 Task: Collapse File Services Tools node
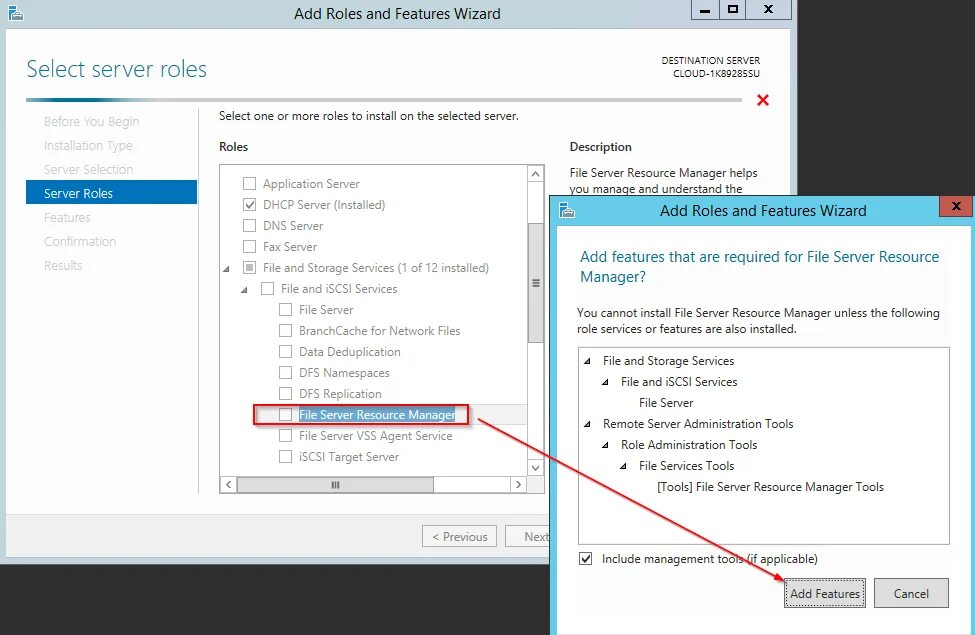click(623, 466)
